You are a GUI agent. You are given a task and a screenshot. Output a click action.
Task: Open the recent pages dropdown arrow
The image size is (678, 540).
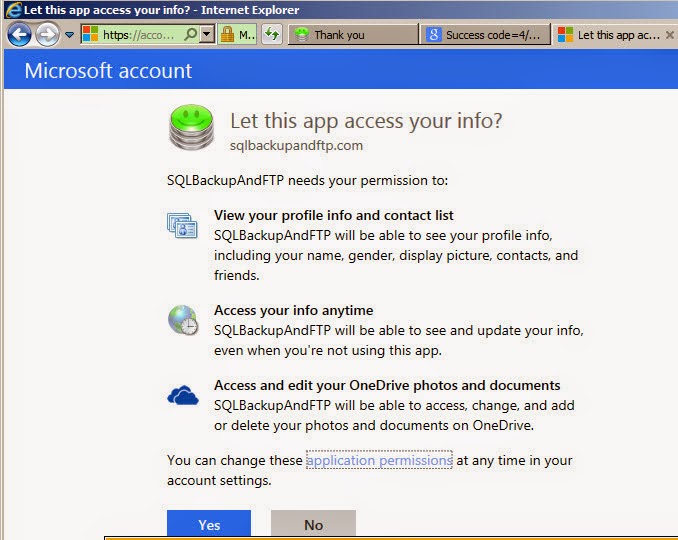[x=69, y=35]
